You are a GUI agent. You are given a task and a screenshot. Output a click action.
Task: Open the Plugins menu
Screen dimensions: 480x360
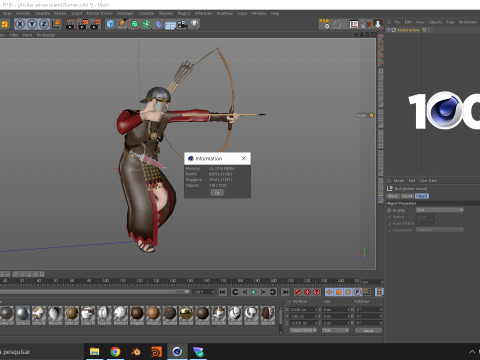[x=184, y=13]
